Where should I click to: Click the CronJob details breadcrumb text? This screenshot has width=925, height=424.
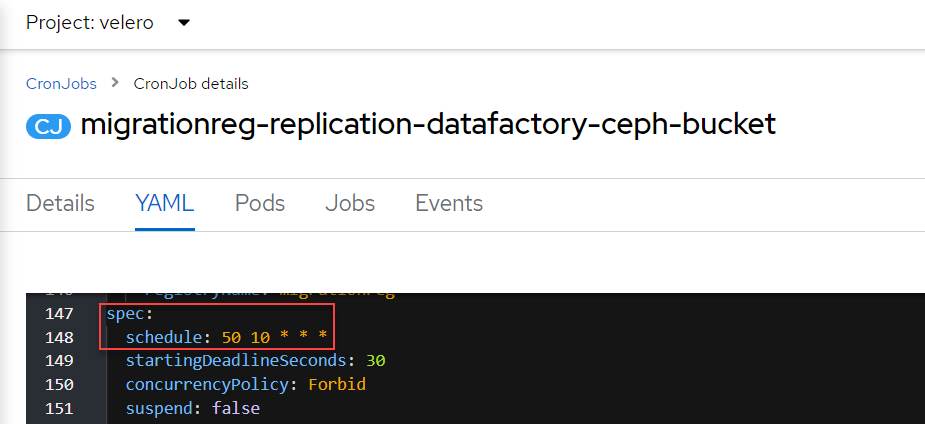pyautogui.click(x=191, y=83)
